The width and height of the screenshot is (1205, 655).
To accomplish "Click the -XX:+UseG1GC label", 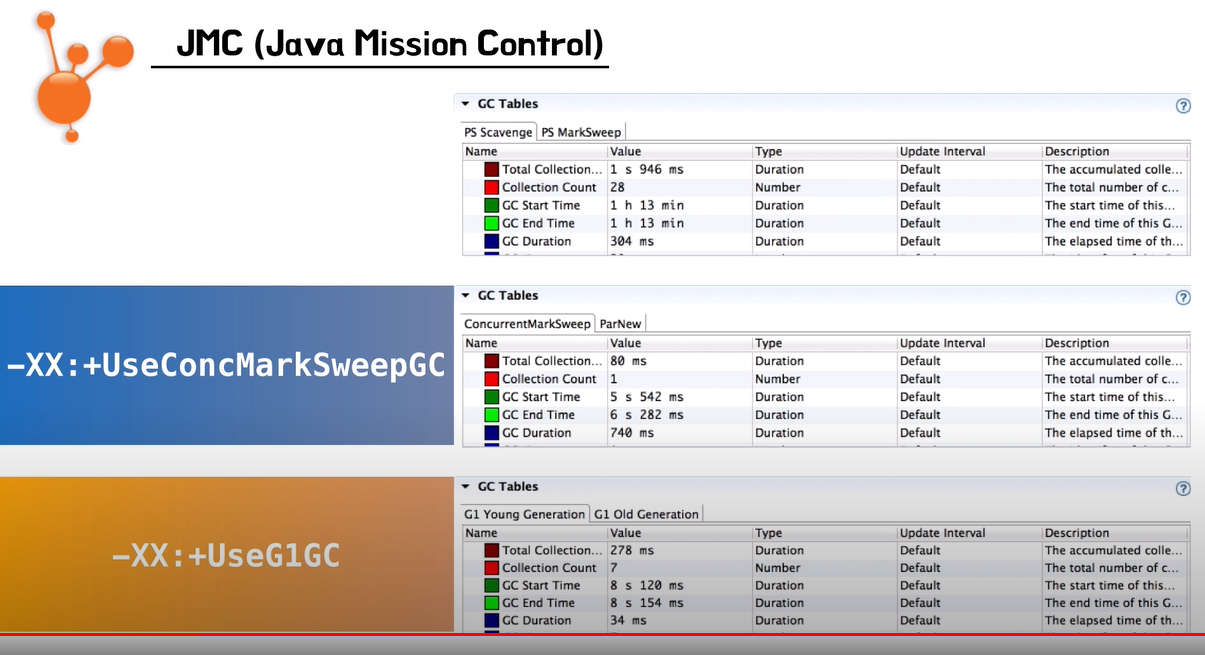I will pos(226,555).
